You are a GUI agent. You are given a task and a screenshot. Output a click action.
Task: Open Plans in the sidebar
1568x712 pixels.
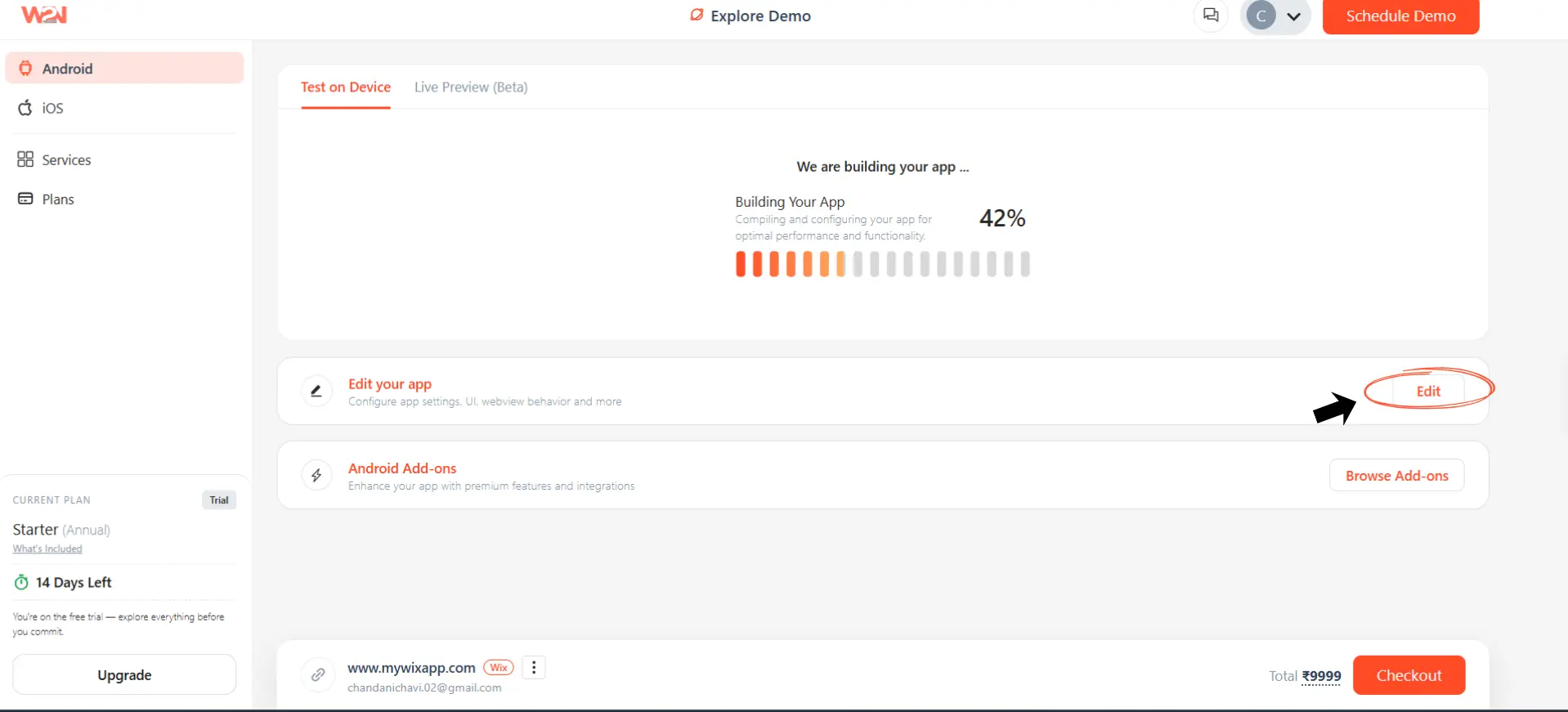click(124, 199)
